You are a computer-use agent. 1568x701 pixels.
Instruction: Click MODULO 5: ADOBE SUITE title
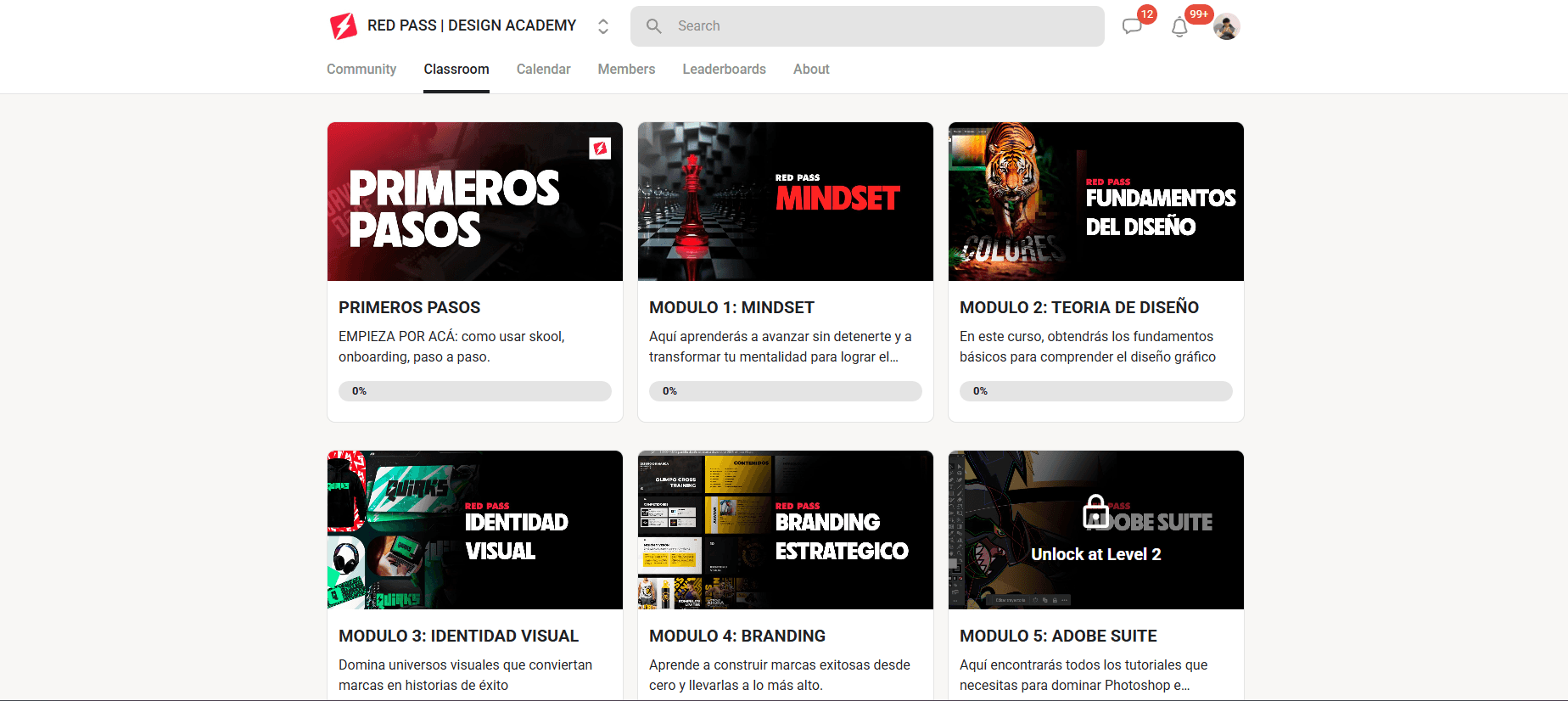click(x=1058, y=636)
